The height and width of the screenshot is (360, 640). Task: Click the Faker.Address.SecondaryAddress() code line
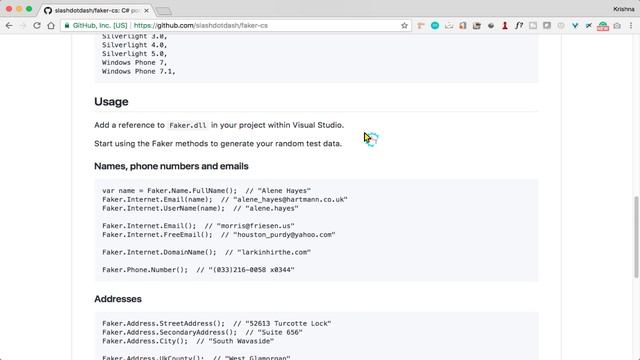pyautogui.click(x=202, y=332)
